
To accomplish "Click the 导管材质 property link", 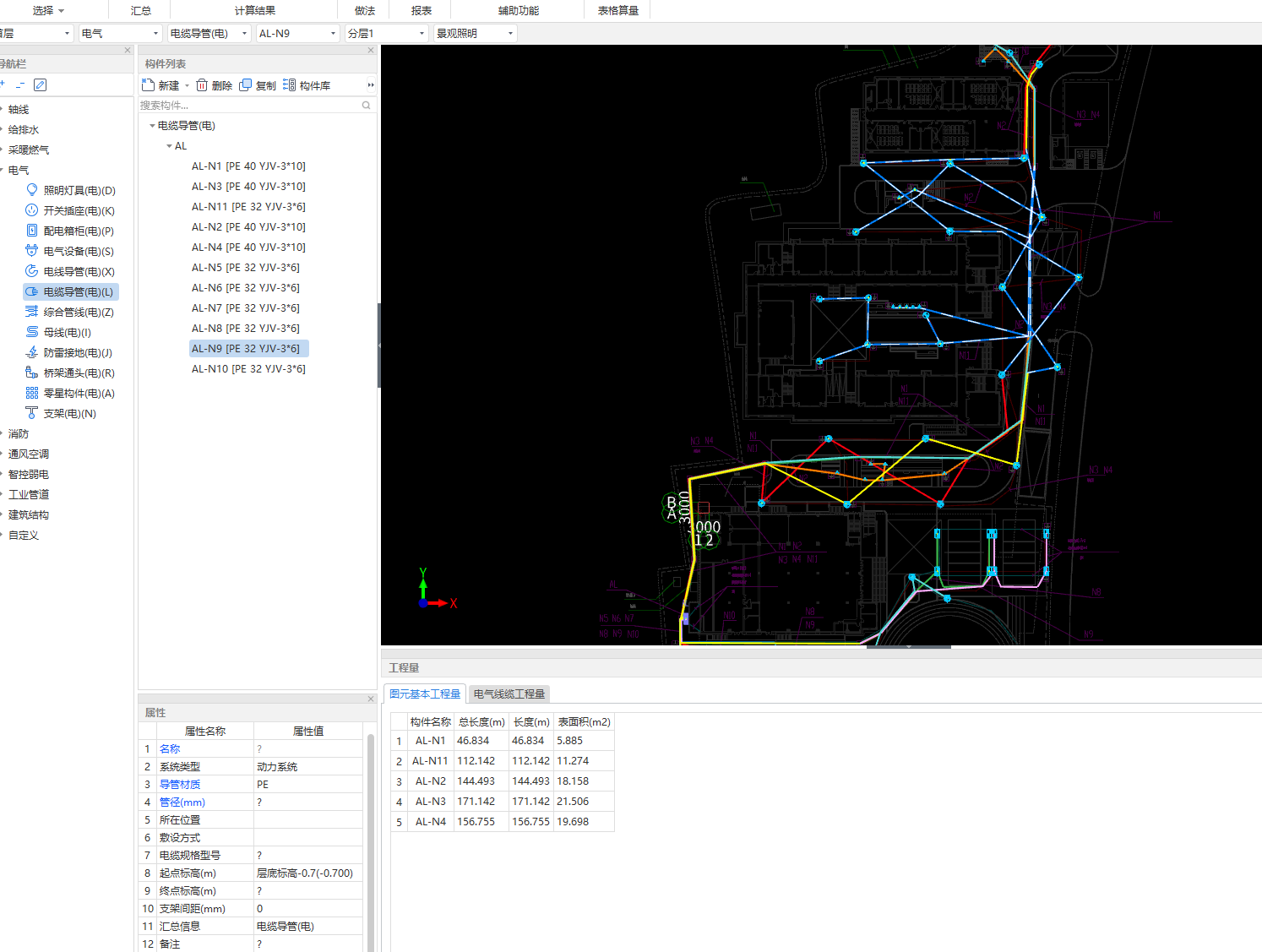I will click(x=180, y=785).
